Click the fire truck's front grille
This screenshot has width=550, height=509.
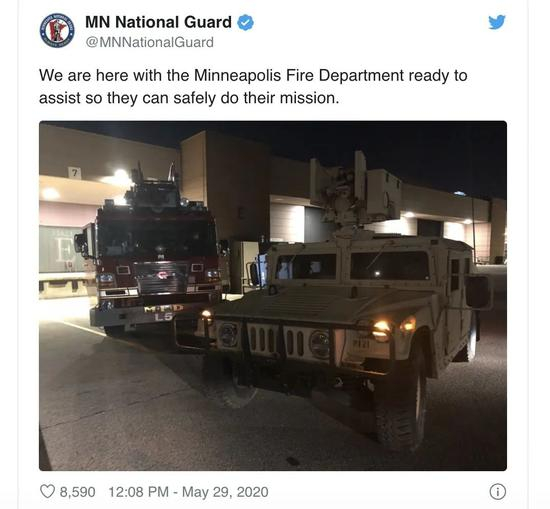tap(161, 278)
